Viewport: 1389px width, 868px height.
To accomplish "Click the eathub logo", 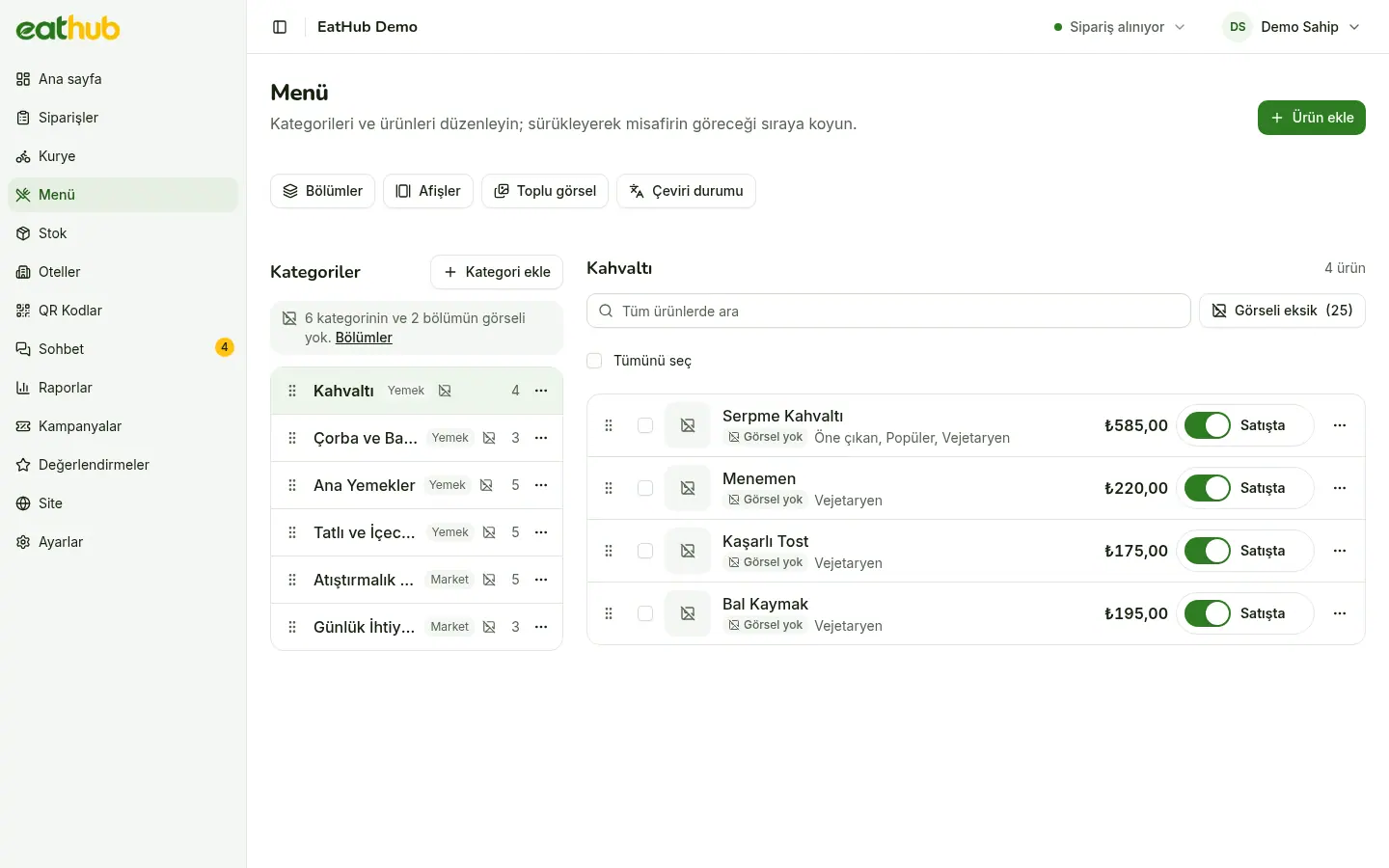I will click(68, 28).
